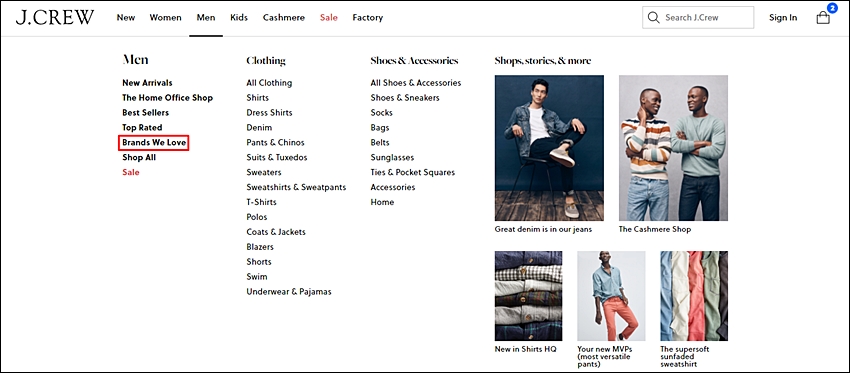Open The Cashmere Shop image

click(673, 147)
